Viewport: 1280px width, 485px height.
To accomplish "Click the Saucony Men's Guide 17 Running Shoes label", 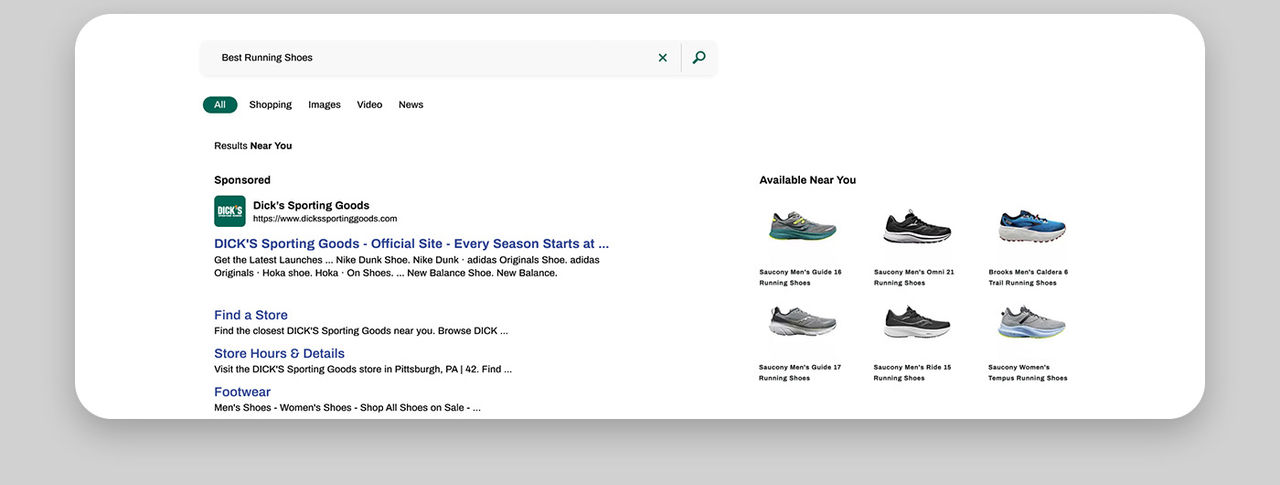I will [800, 372].
